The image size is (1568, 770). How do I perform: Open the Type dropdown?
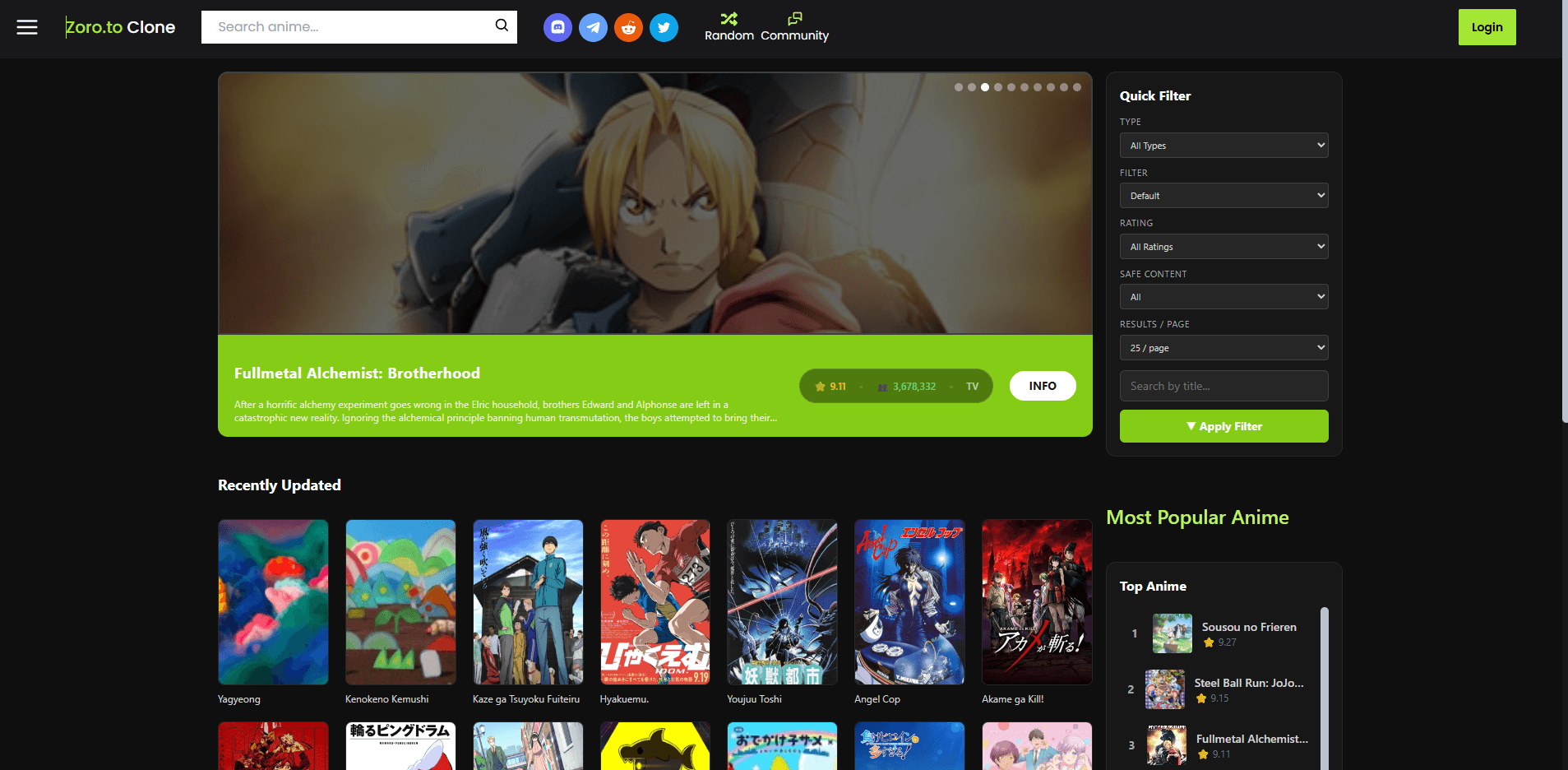(x=1223, y=146)
